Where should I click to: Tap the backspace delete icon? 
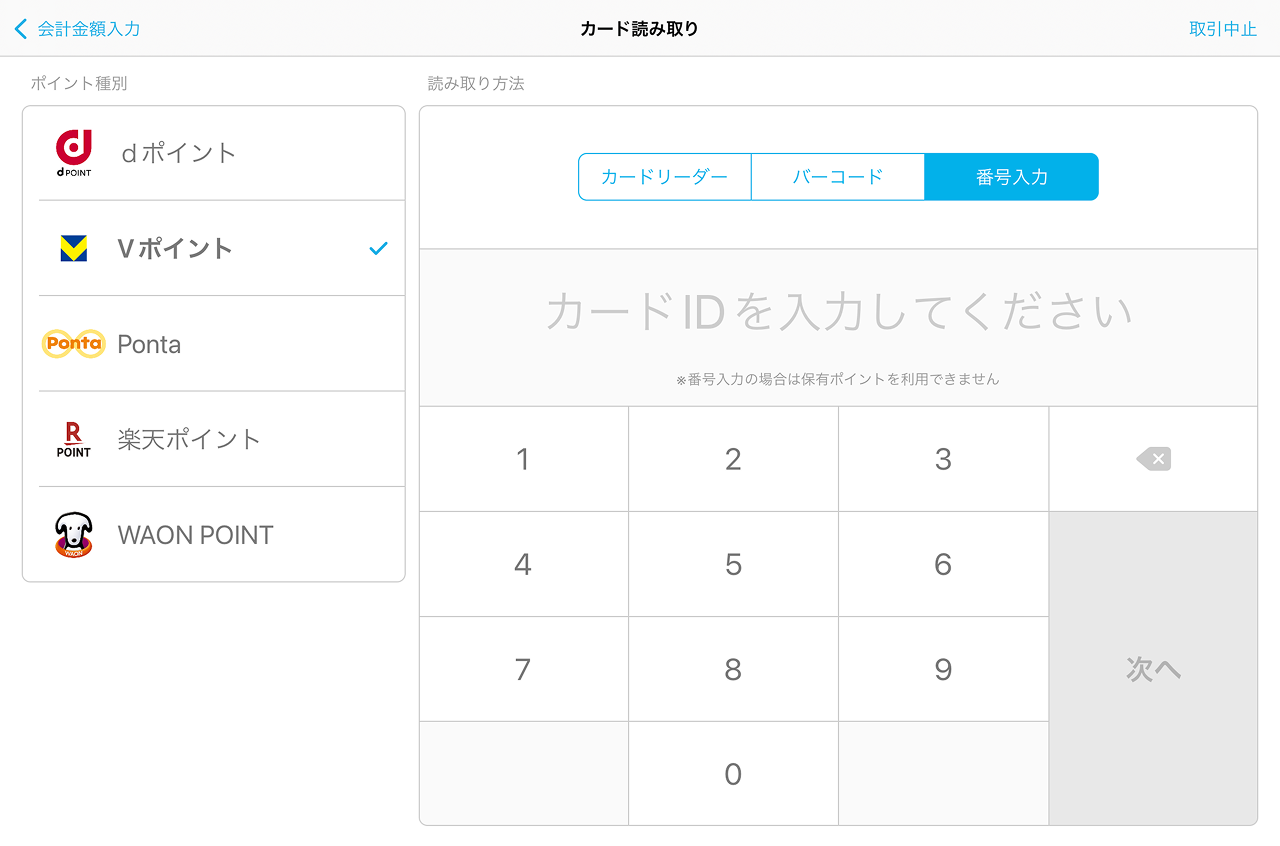pos(1153,459)
